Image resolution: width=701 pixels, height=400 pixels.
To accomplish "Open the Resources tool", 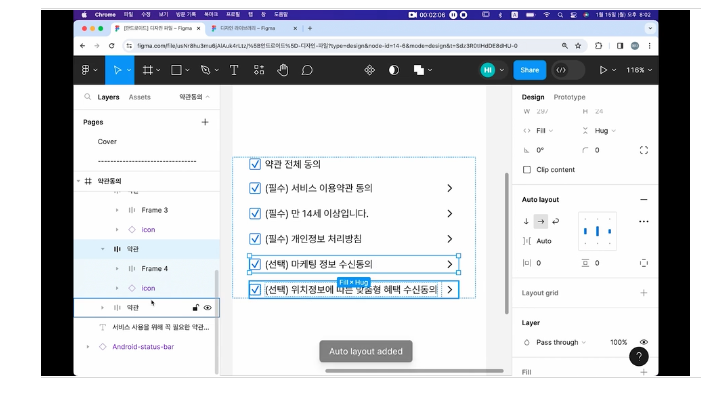I will (259, 70).
